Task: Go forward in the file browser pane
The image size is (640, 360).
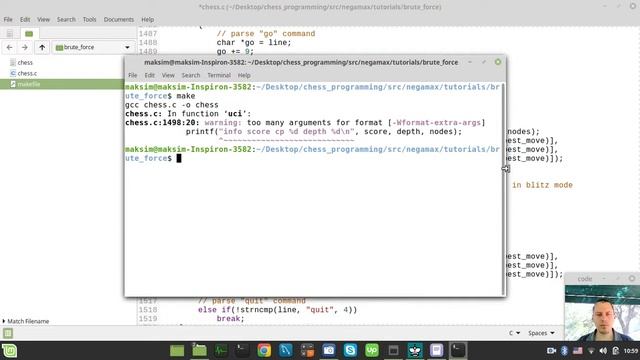Action: (25, 47)
